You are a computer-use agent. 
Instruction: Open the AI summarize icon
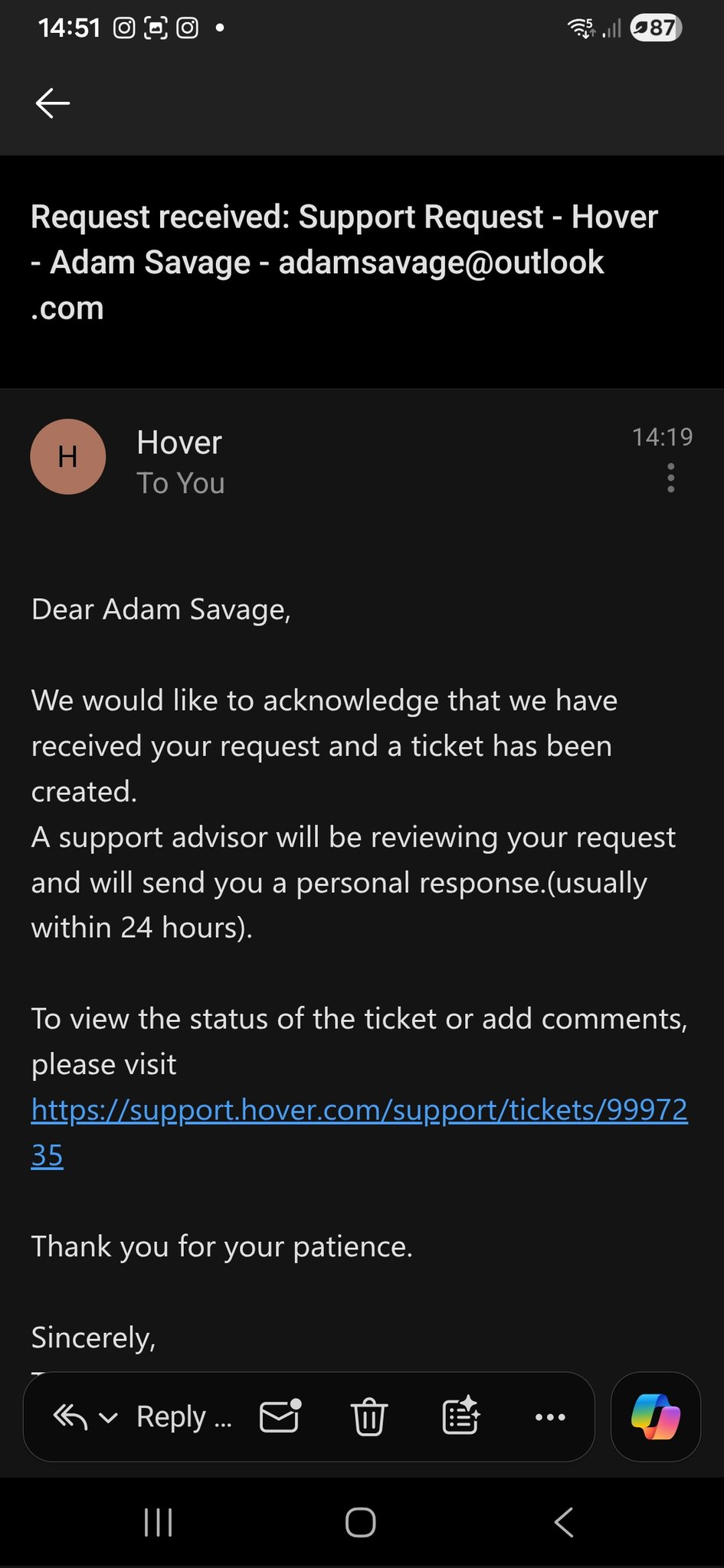(x=460, y=1416)
